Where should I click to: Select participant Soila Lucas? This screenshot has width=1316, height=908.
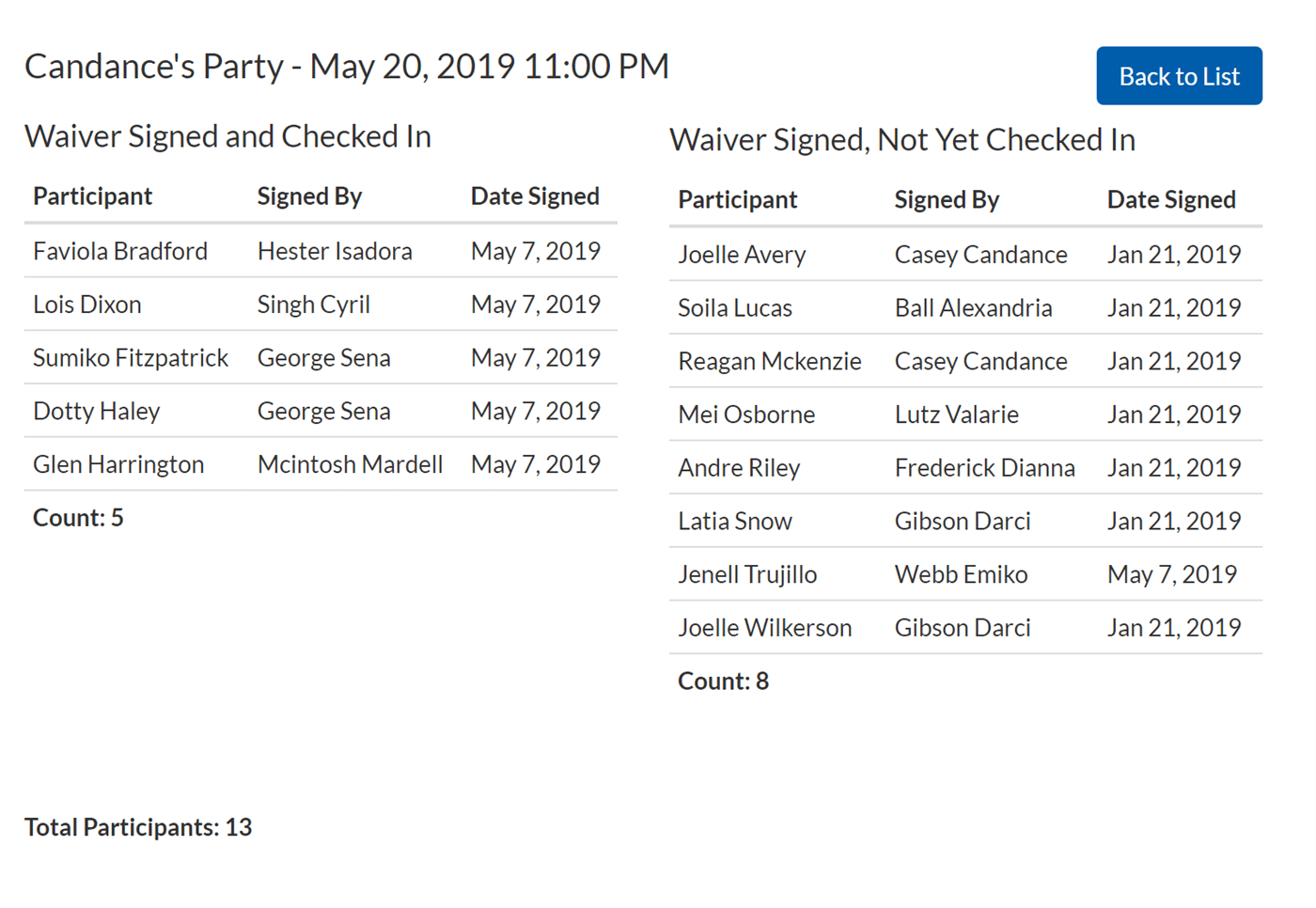(x=734, y=307)
